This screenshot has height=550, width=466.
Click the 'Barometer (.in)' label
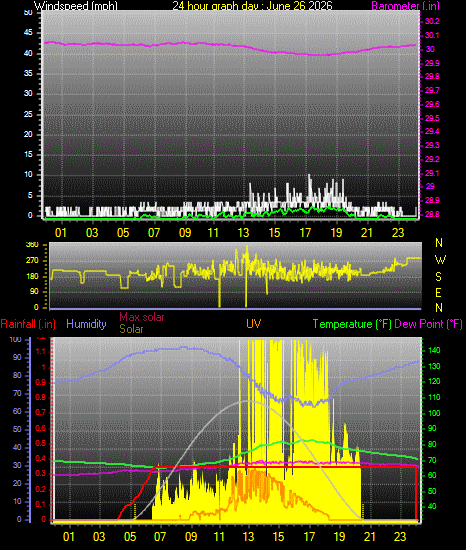[x=405, y=6]
